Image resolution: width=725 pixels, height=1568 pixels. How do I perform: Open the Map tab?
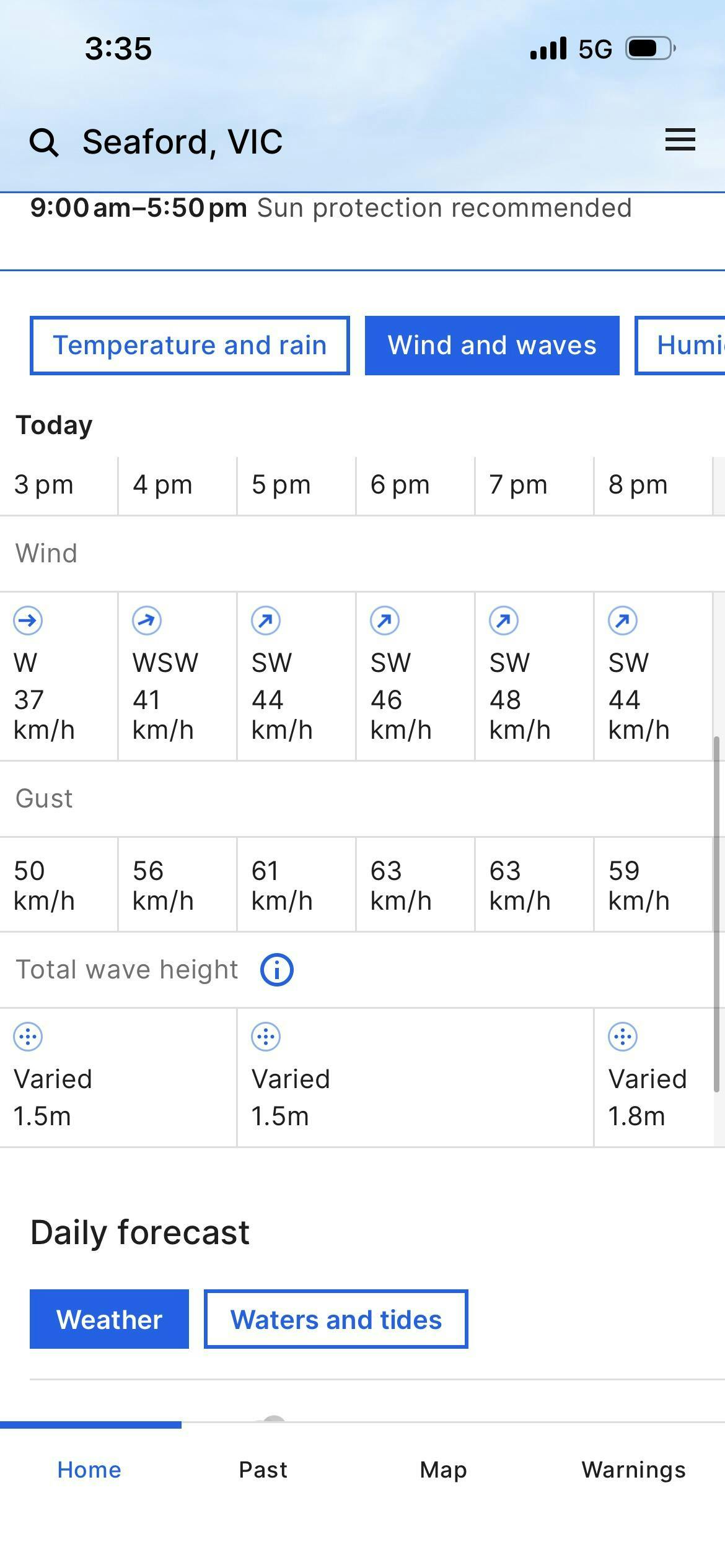(443, 1470)
